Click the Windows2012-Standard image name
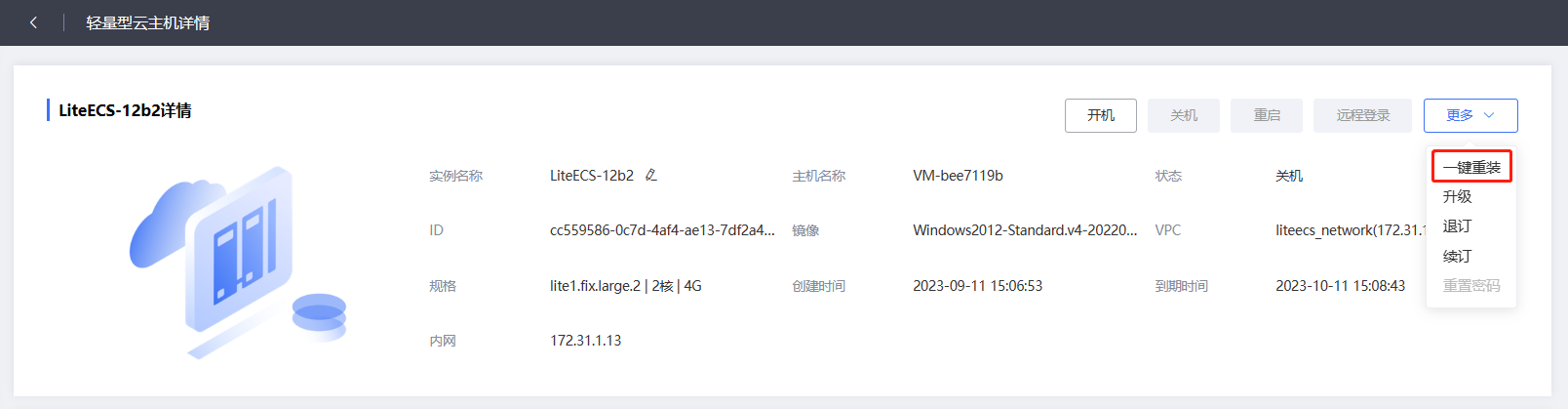Screen dimensions: 1568x409 click(x=1025, y=230)
